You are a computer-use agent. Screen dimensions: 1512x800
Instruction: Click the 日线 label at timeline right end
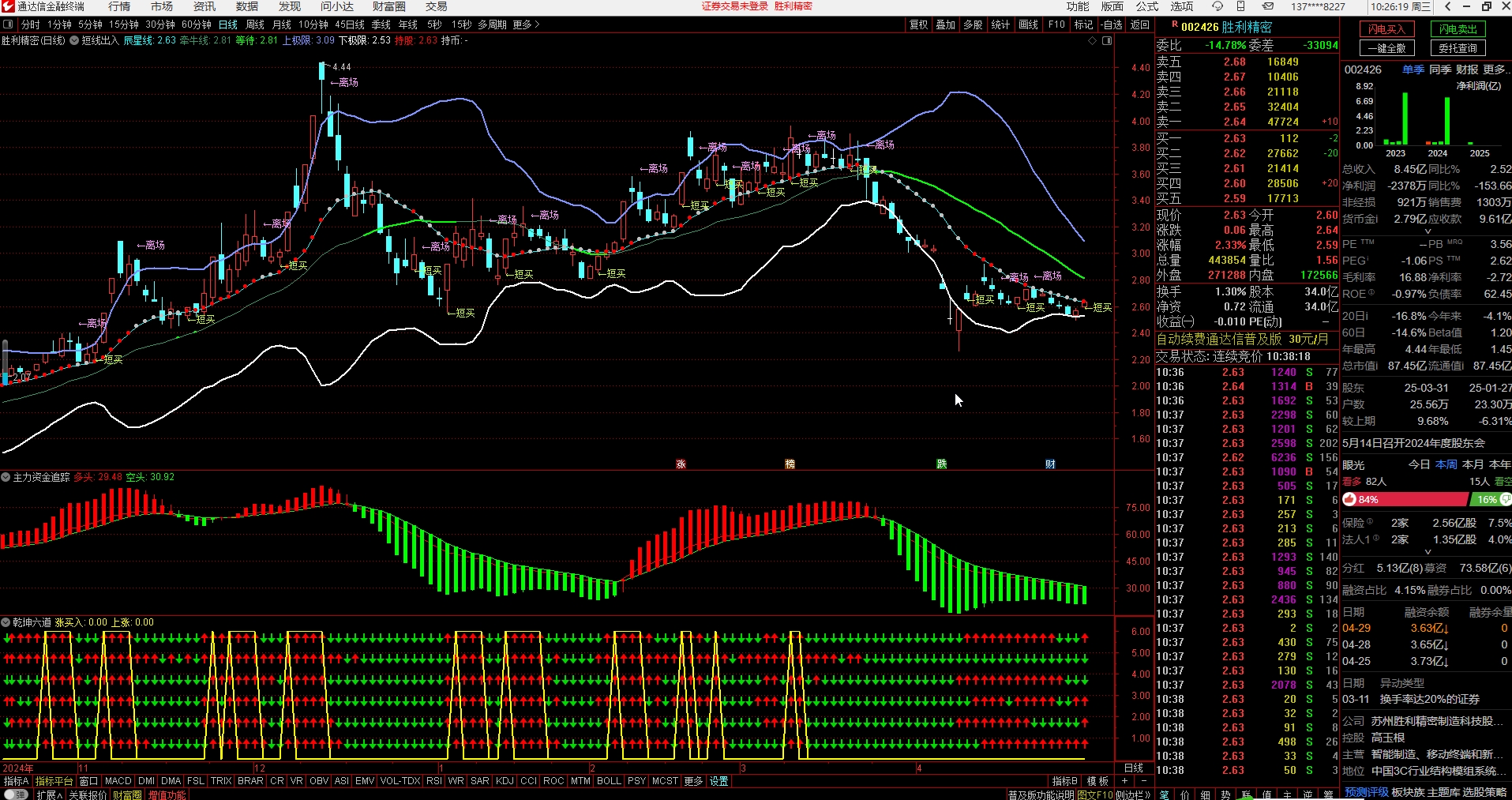pyautogui.click(x=1134, y=768)
